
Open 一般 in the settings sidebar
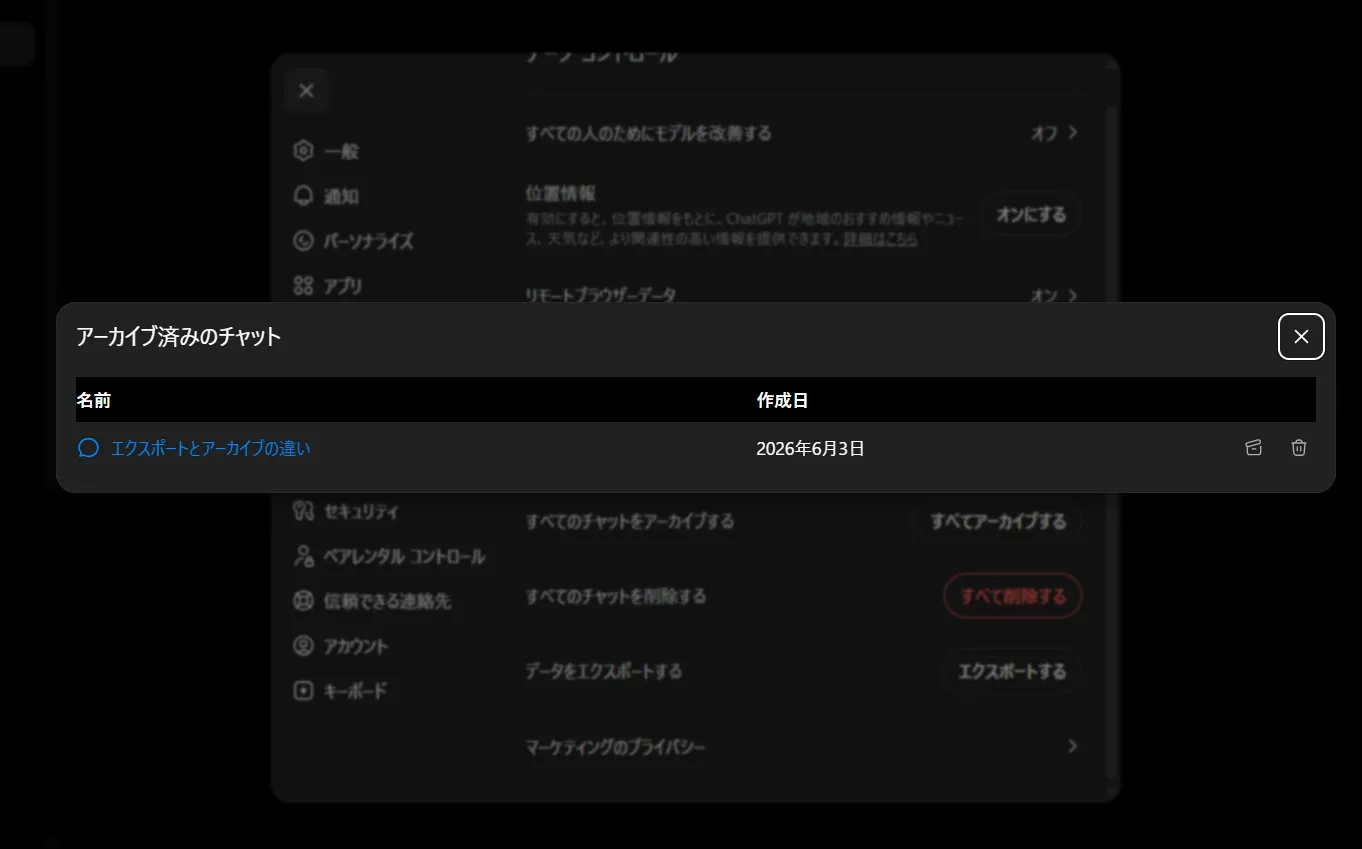[326, 151]
